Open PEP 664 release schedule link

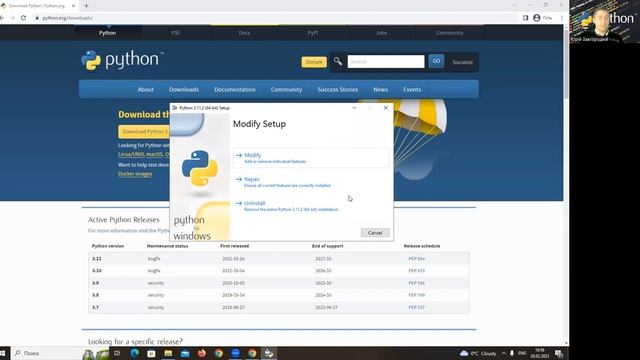point(416,259)
